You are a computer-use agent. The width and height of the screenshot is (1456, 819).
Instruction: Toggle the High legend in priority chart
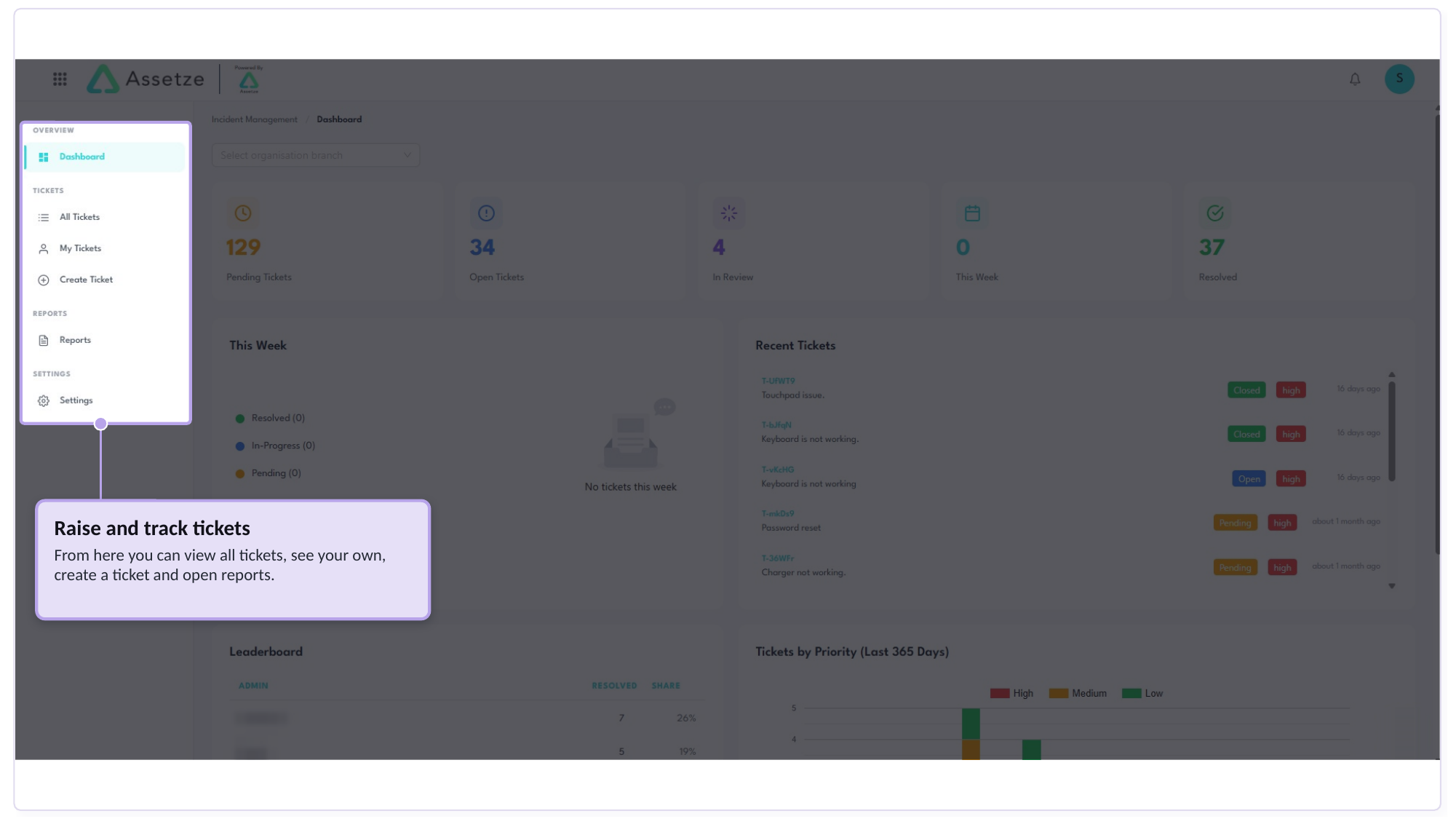click(1011, 694)
